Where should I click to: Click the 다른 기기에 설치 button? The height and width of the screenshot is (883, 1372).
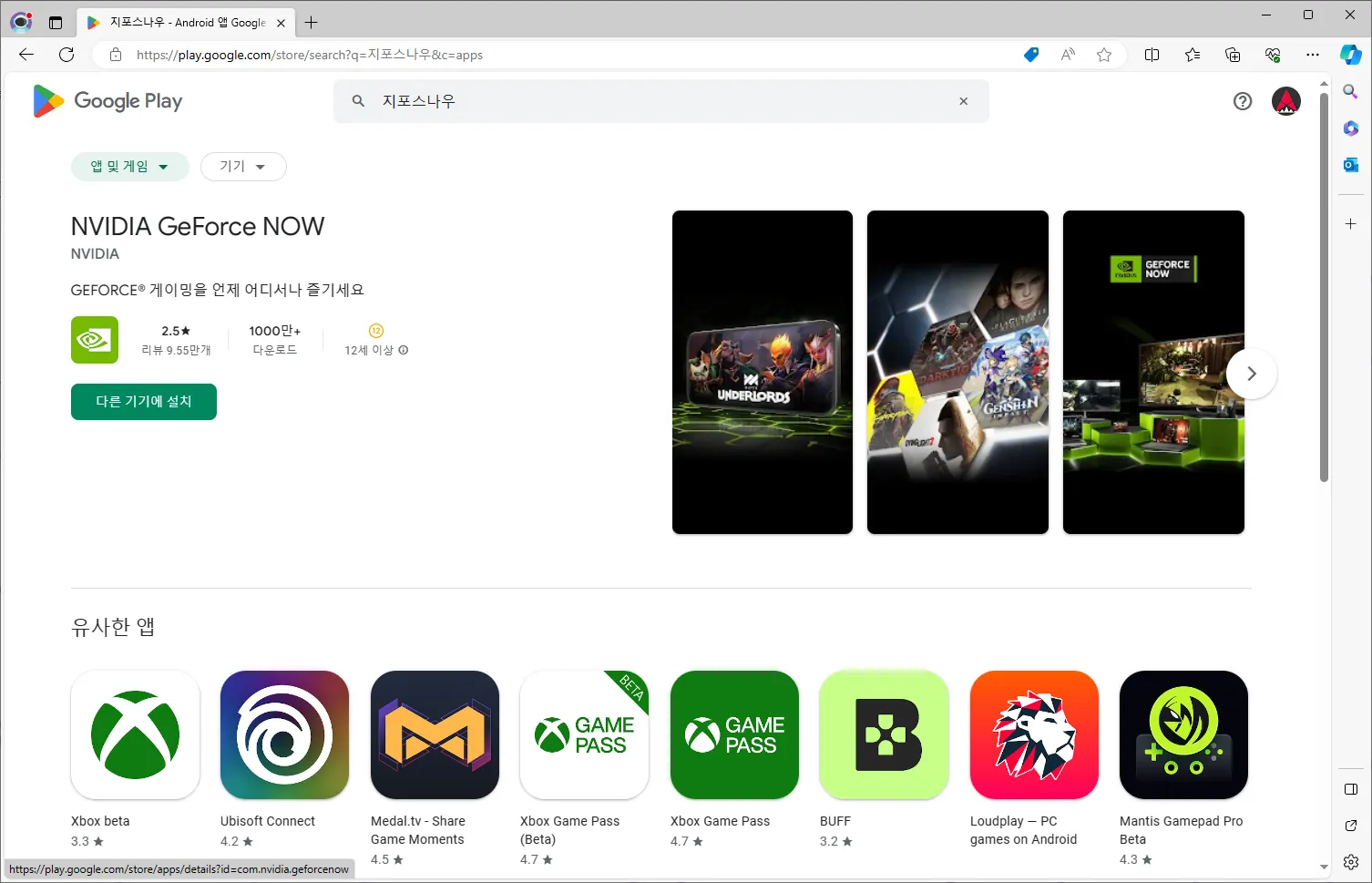tap(144, 402)
